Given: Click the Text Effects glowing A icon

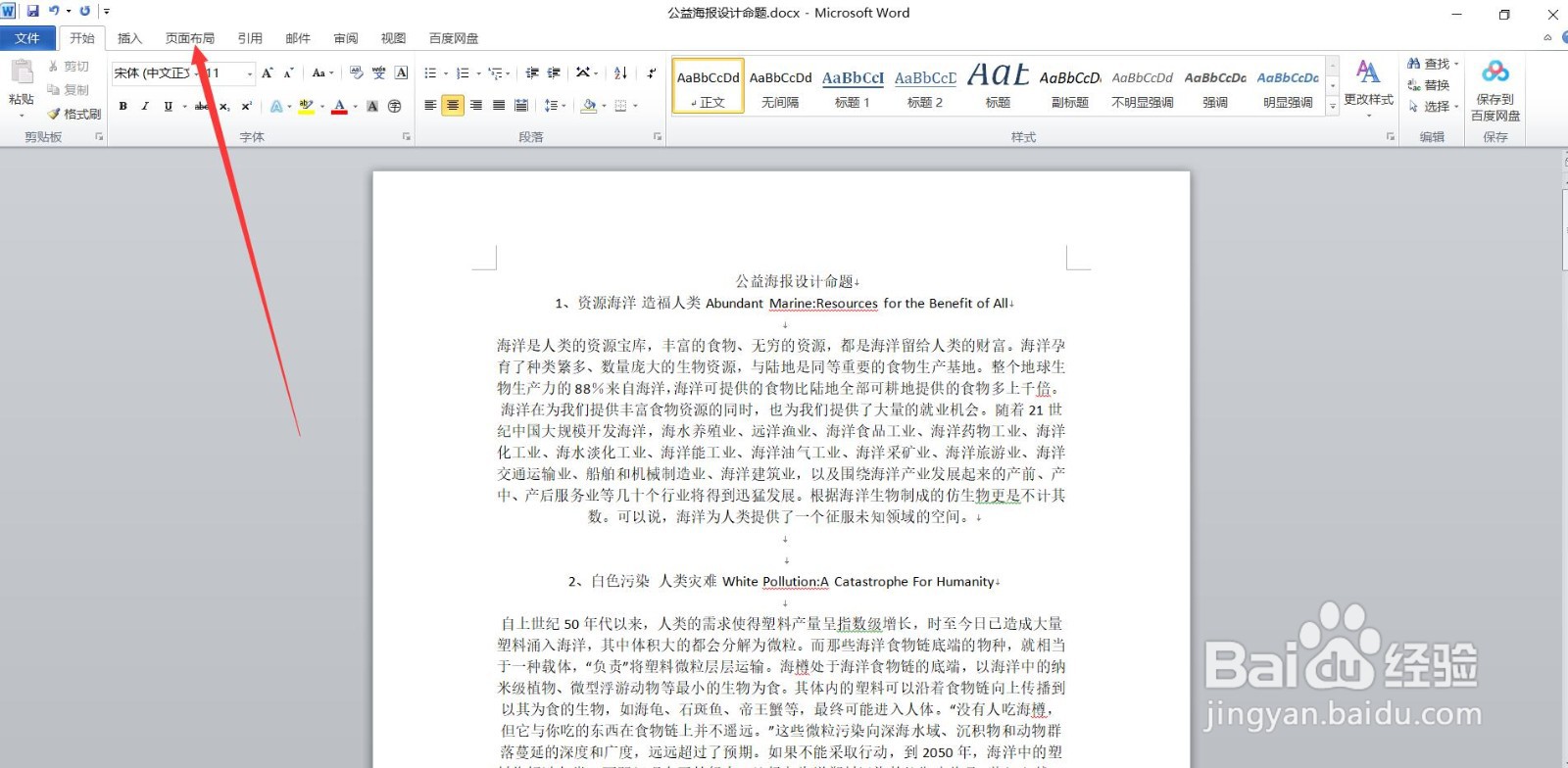Looking at the screenshot, I should coord(276,106).
